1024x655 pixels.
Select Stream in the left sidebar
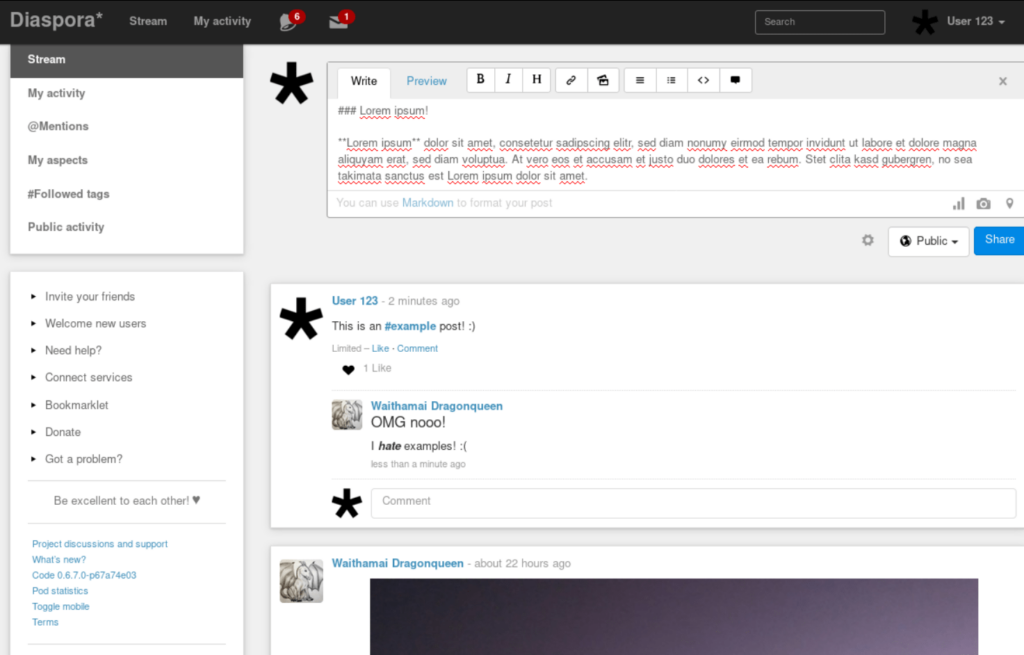click(x=127, y=59)
